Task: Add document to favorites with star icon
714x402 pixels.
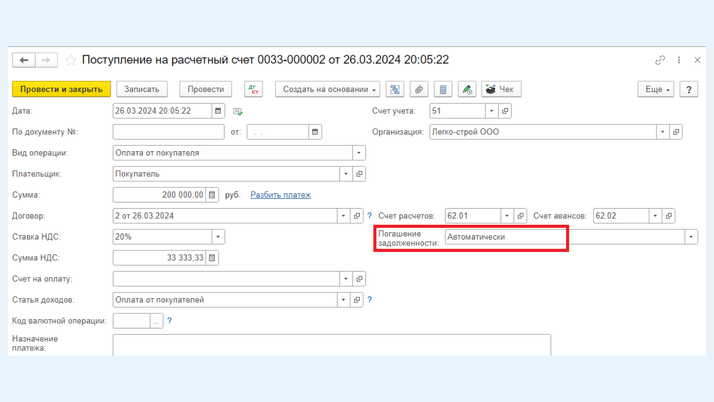Action: (70, 60)
